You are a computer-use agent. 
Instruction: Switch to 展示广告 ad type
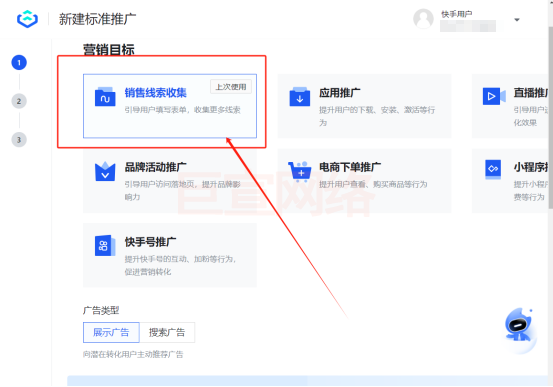click(111, 332)
